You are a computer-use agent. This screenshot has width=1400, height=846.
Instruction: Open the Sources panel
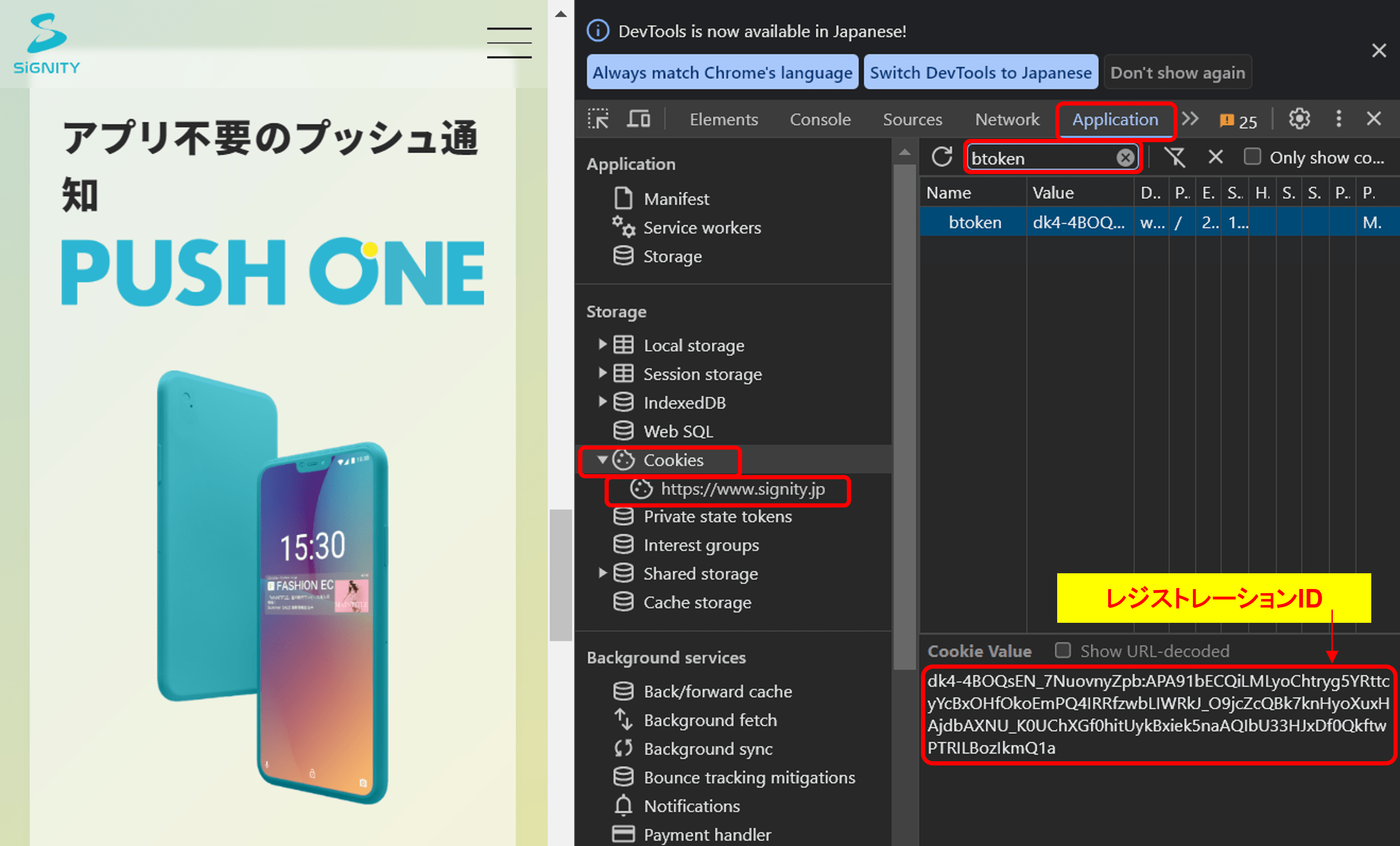[913, 119]
